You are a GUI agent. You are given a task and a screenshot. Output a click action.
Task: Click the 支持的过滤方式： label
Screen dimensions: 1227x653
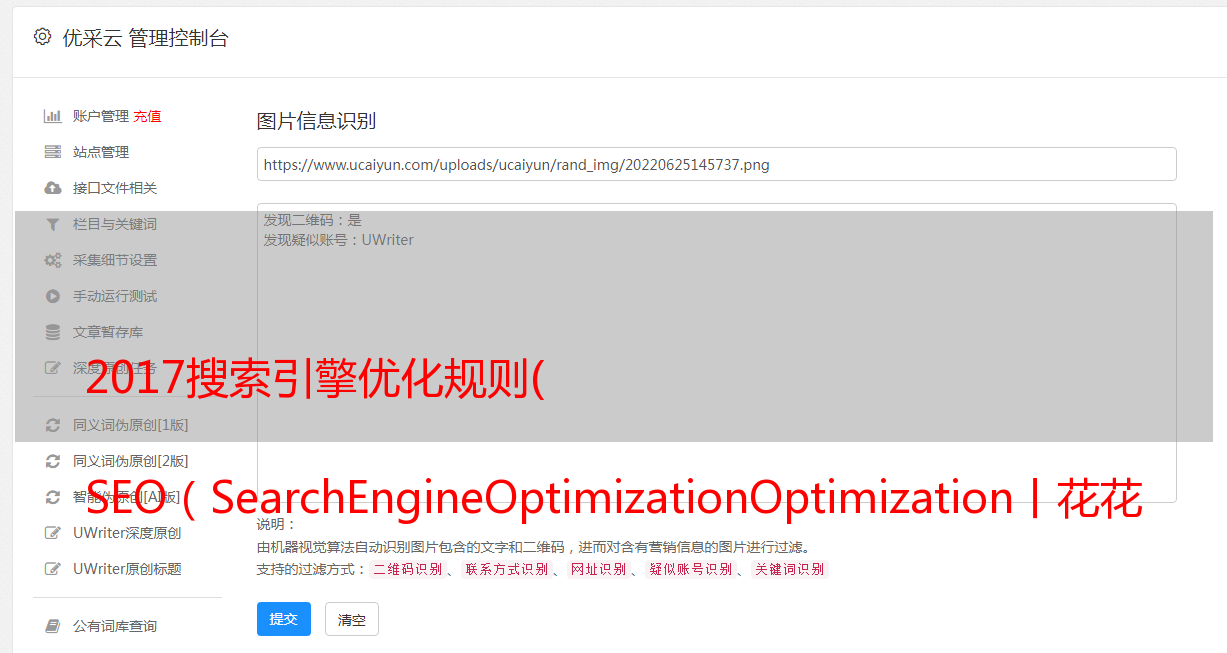[312, 569]
